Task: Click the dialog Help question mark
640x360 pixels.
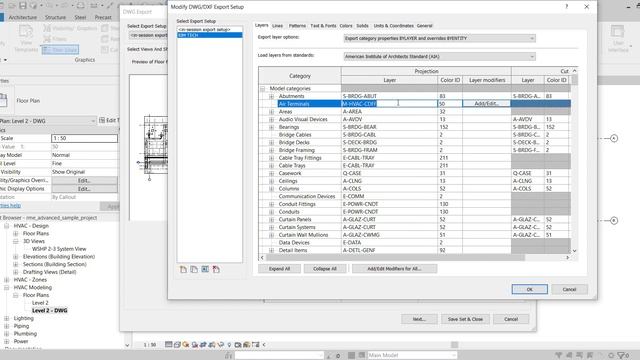Action: pos(567,7)
